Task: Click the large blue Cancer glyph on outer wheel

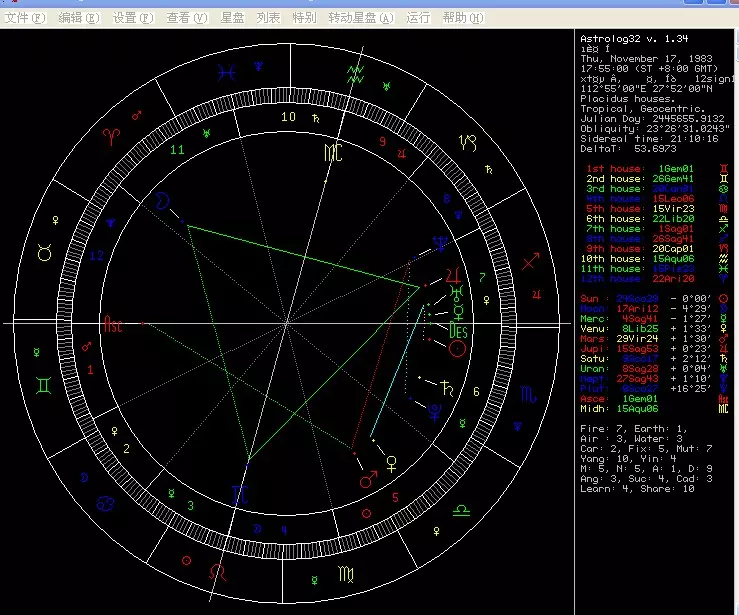Action: [105, 504]
